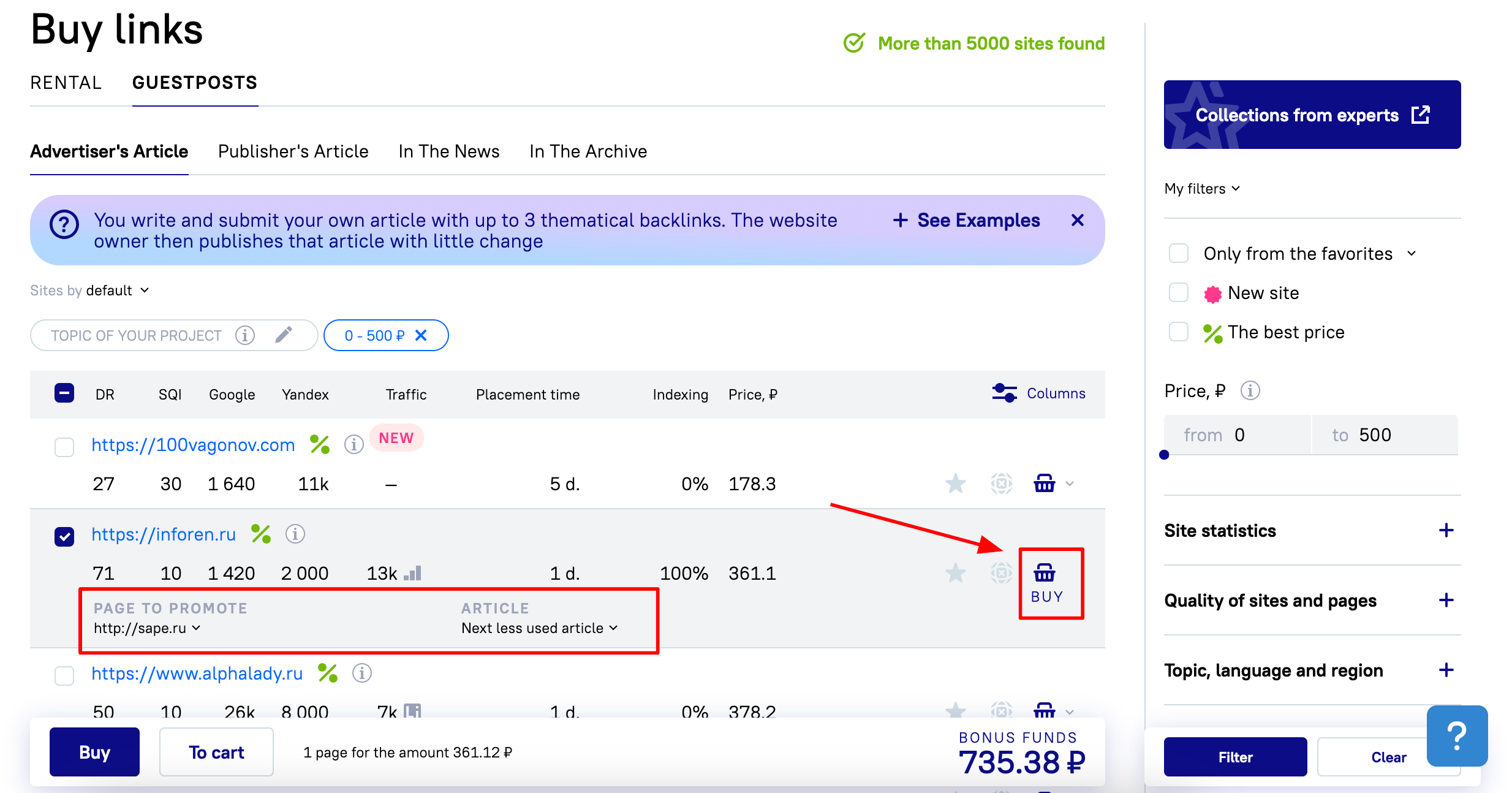Close the info banner with the X

[x=1078, y=220]
